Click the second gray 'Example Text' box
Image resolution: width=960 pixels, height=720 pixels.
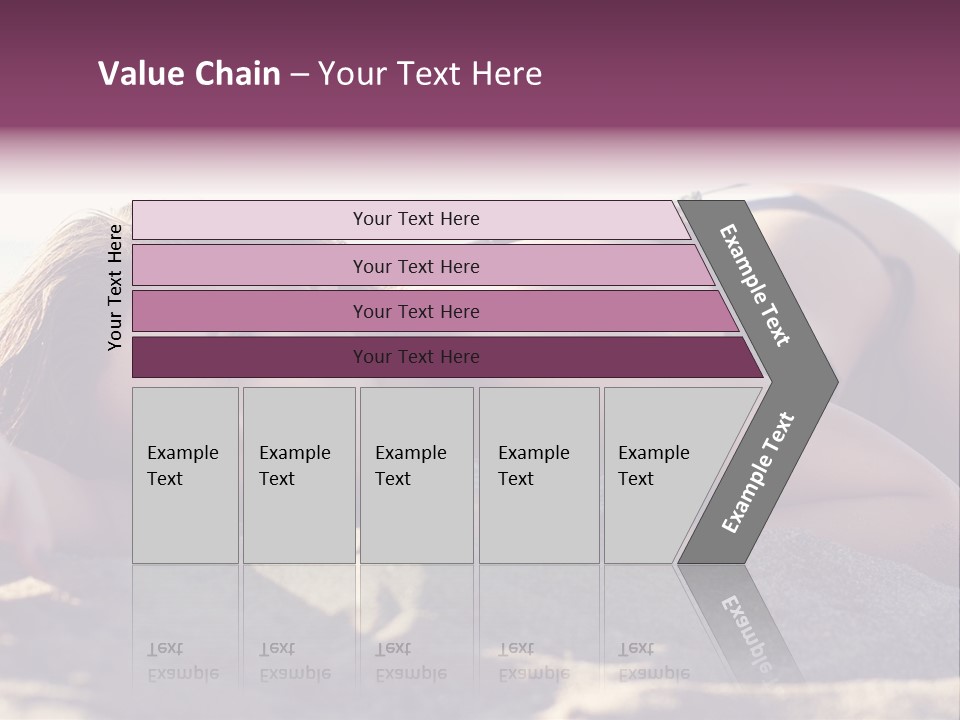tap(299, 475)
